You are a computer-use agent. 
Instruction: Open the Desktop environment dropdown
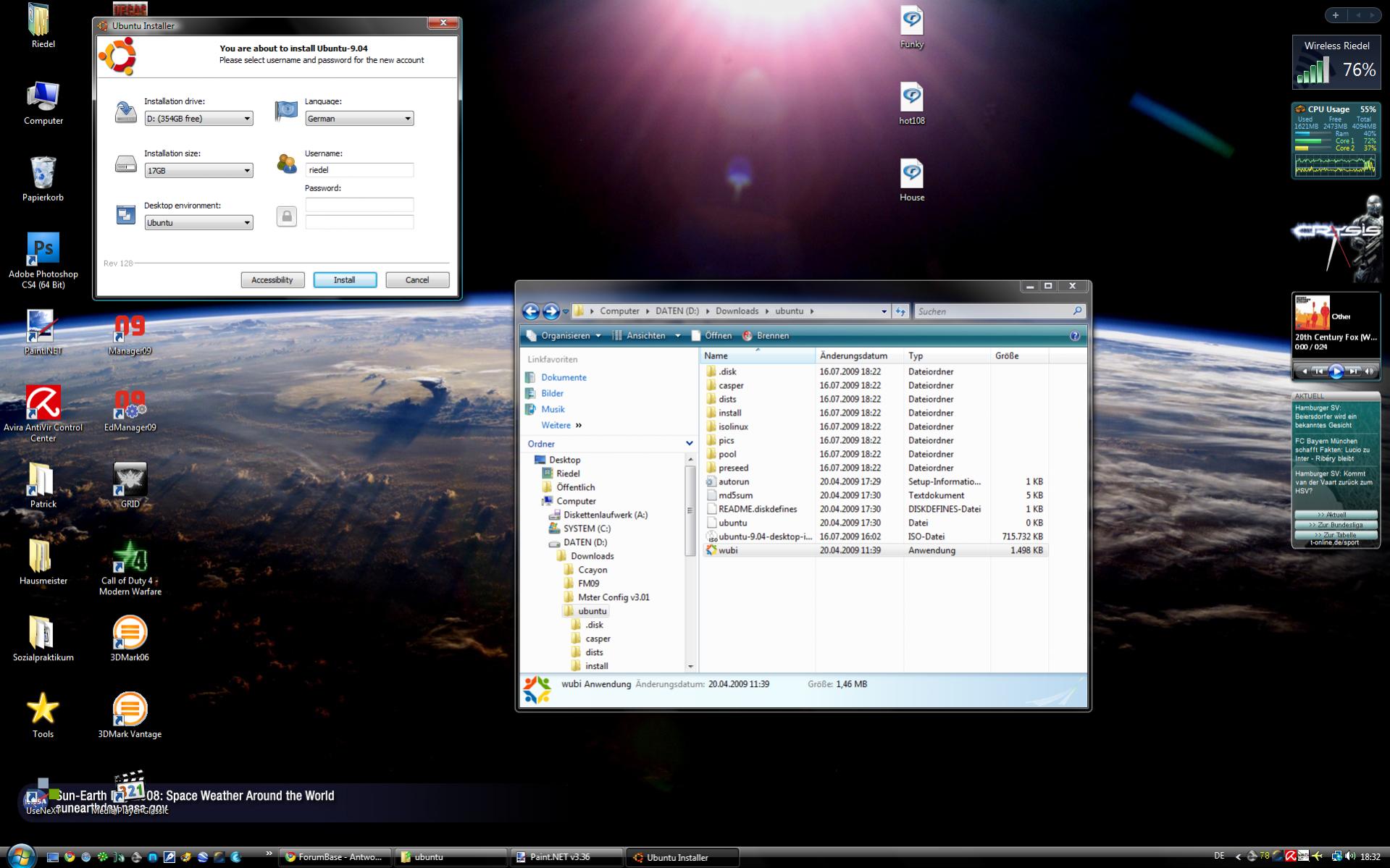tap(198, 223)
